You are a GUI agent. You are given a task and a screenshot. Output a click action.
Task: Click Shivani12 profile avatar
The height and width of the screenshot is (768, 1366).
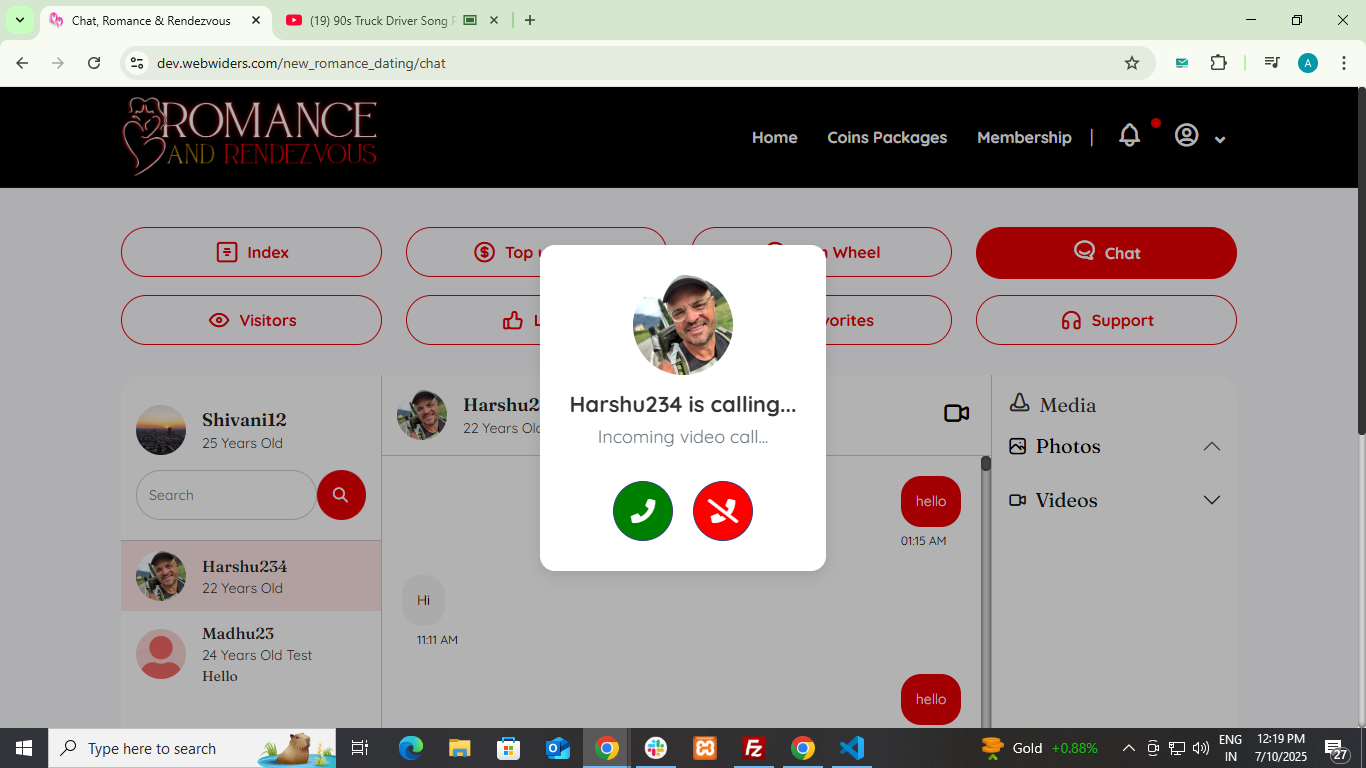[161, 430]
